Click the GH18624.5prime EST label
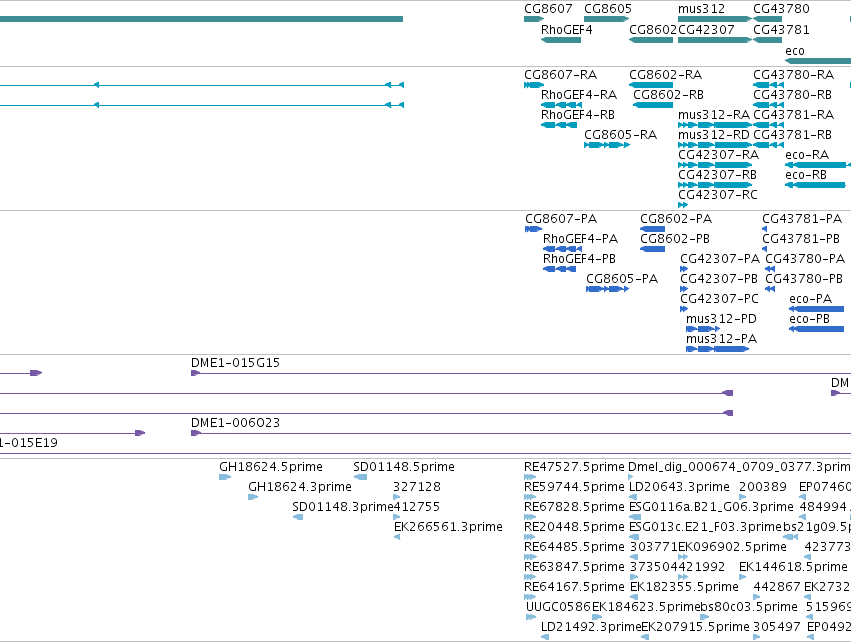This screenshot has width=851, height=642. click(271, 467)
